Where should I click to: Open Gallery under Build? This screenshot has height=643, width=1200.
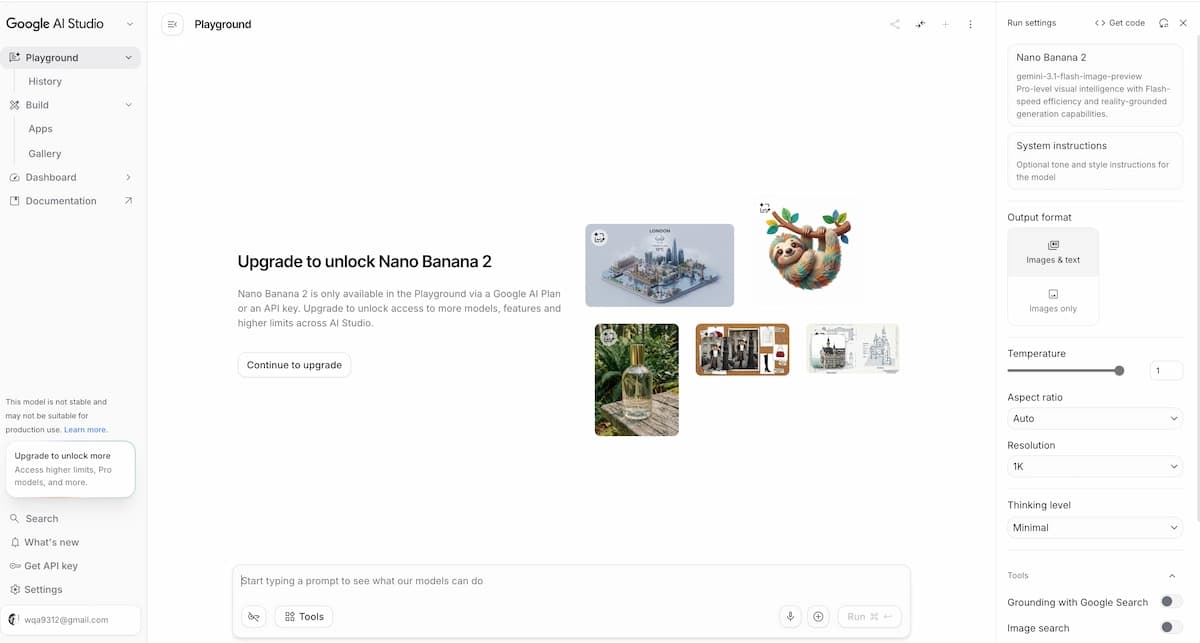coord(45,154)
